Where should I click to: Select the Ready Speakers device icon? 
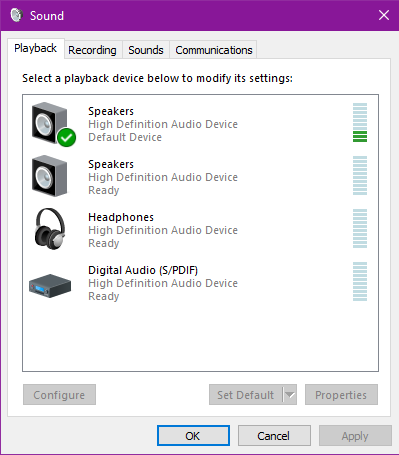[x=49, y=176]
